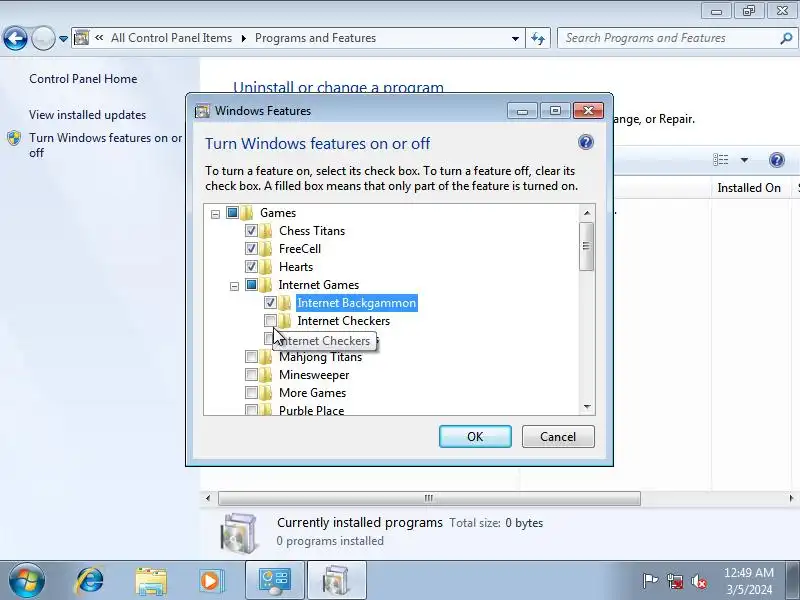Open the Windows Start menu
Viewport: 800px width, 600px height.
[x=27, y=581]
